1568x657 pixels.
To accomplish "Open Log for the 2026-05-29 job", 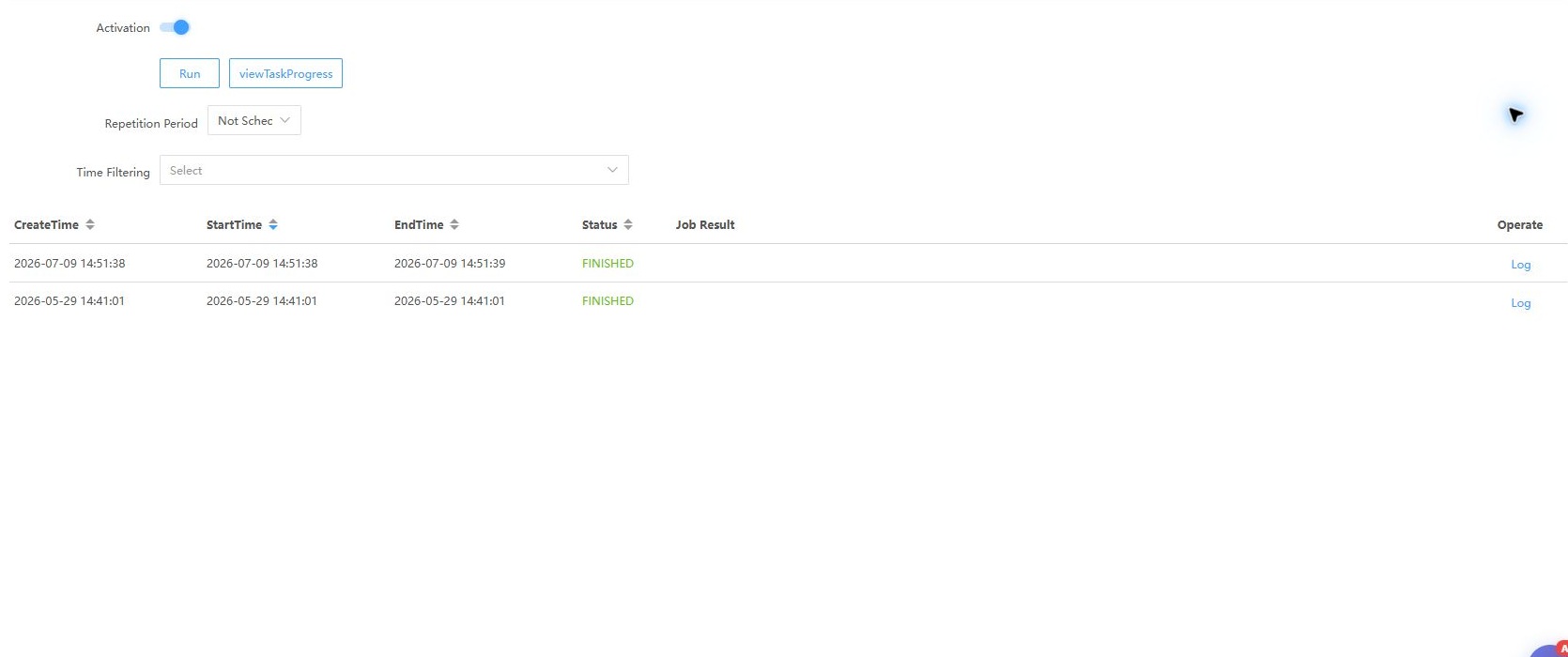I will (x=1520, y=303).
